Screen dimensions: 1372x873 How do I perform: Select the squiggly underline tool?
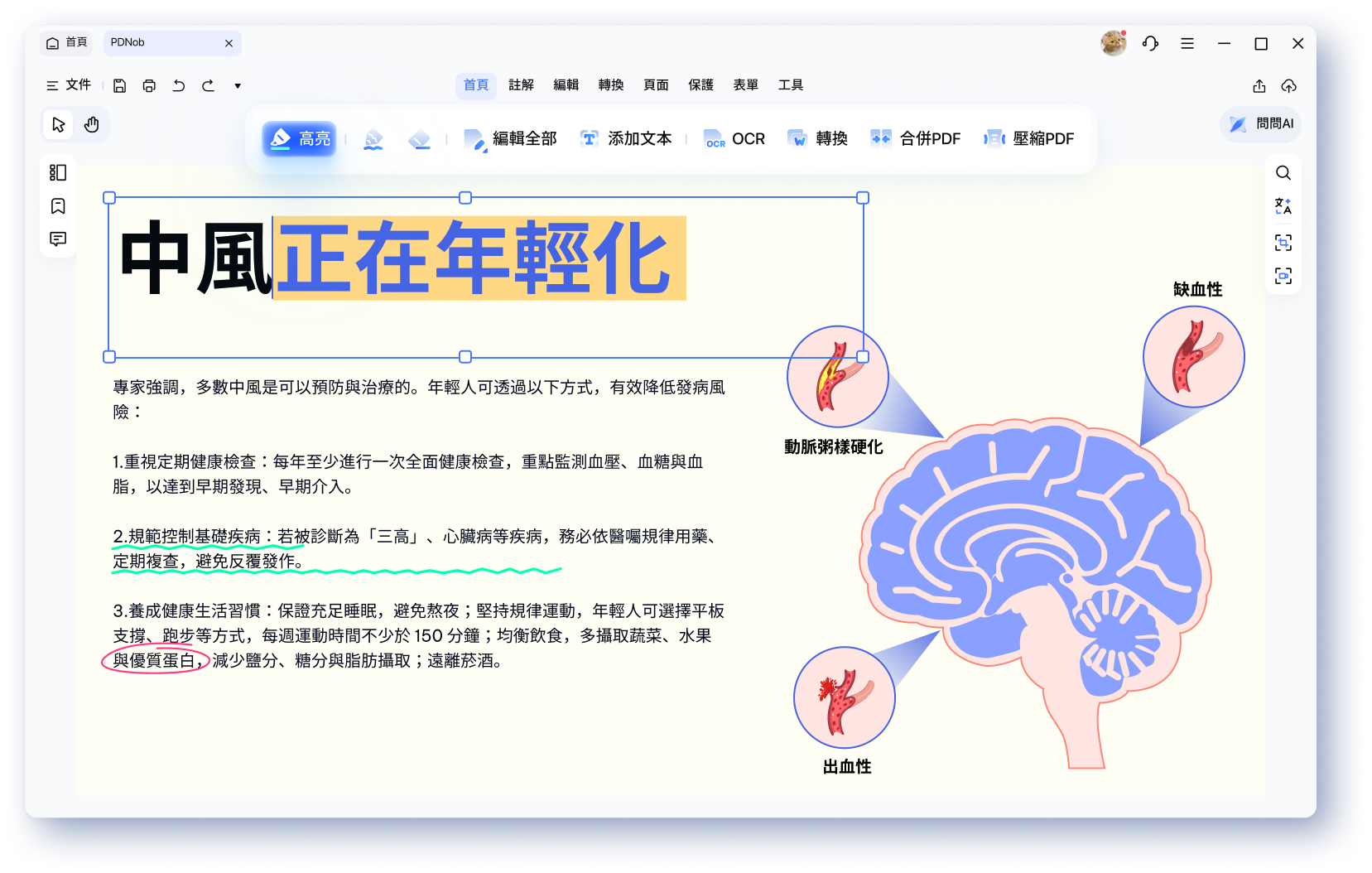pos(373,138)
